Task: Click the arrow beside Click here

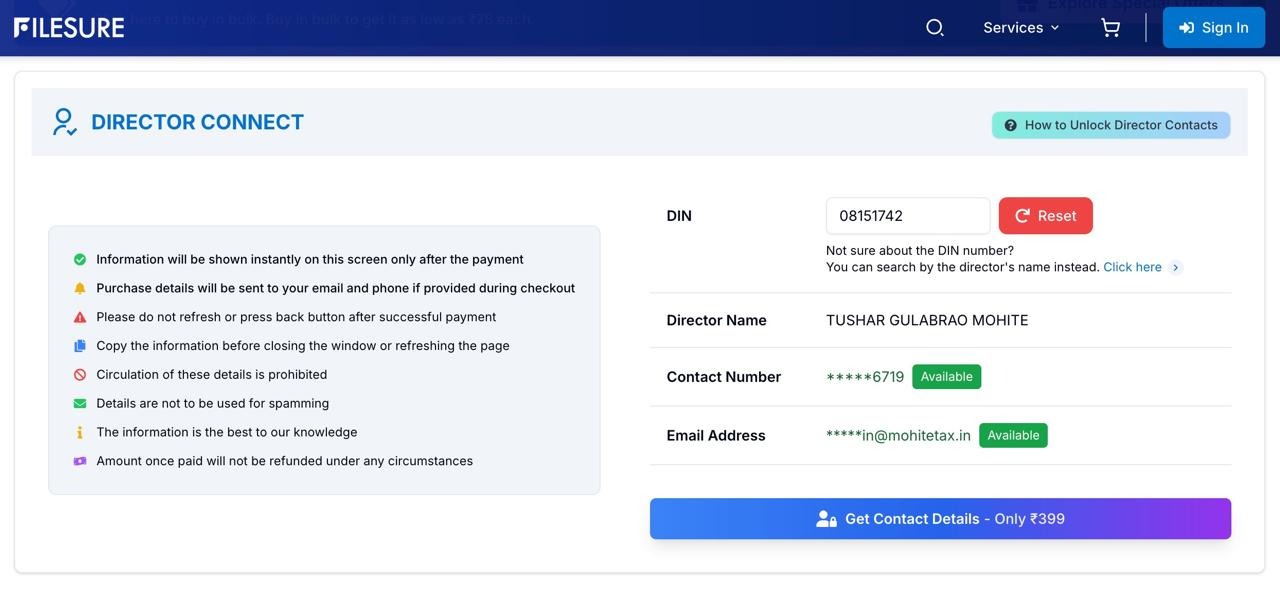Action: click(x=1176, y=267)
